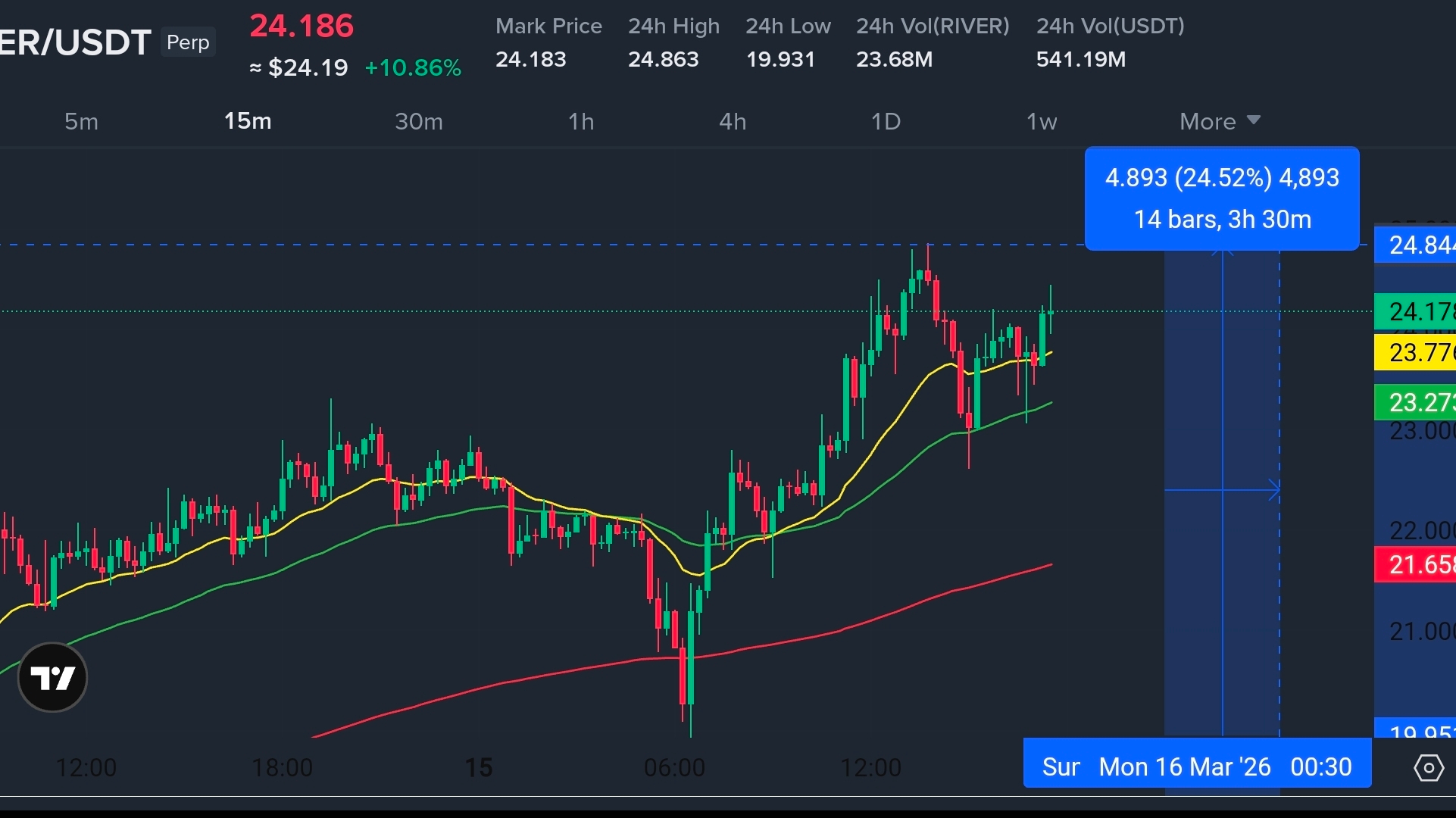The image size is (1456, 818).
Task: Switch to the 1h timeframe
Action: (x=581, y=121)
